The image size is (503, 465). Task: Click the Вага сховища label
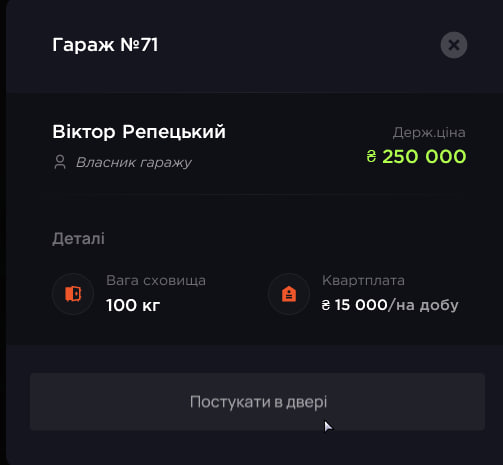click(156, 280)
